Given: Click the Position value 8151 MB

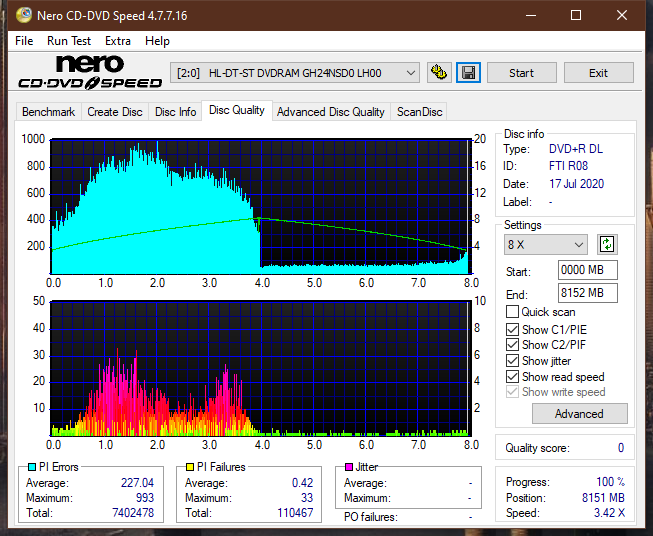Looking at the screenshot, I should point(603,498).
